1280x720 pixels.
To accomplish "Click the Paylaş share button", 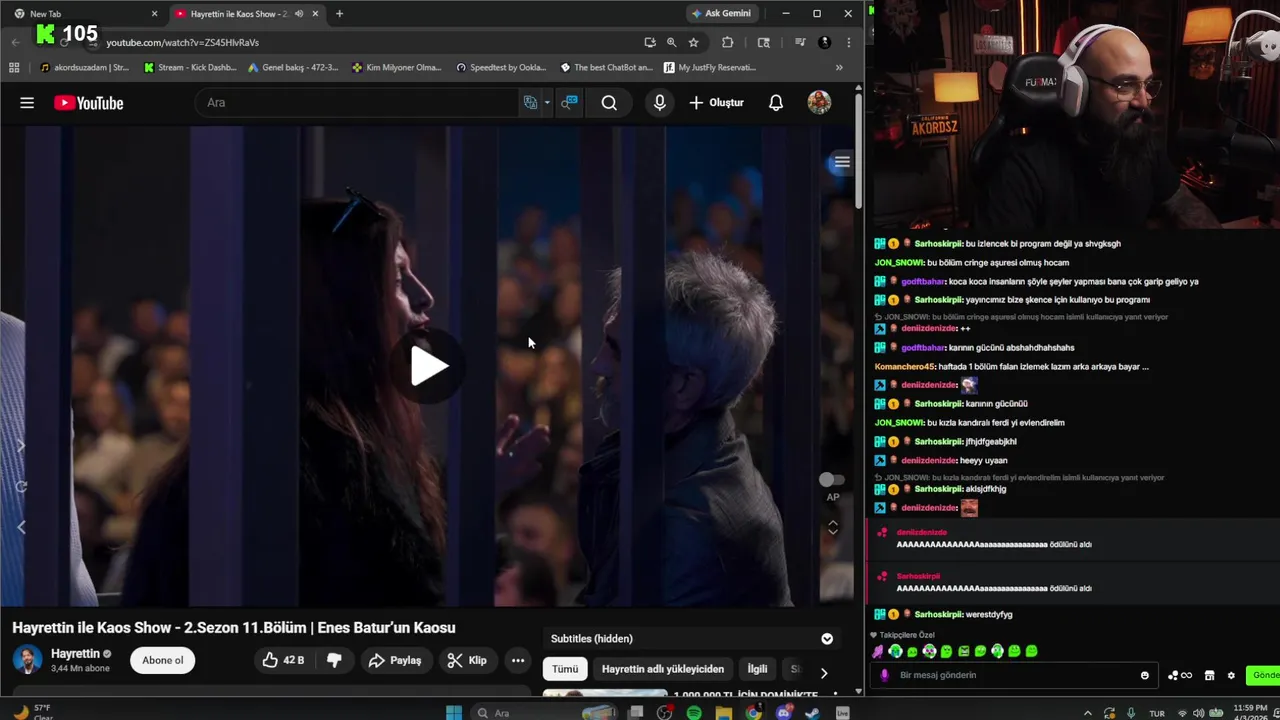I will [395, 660].
